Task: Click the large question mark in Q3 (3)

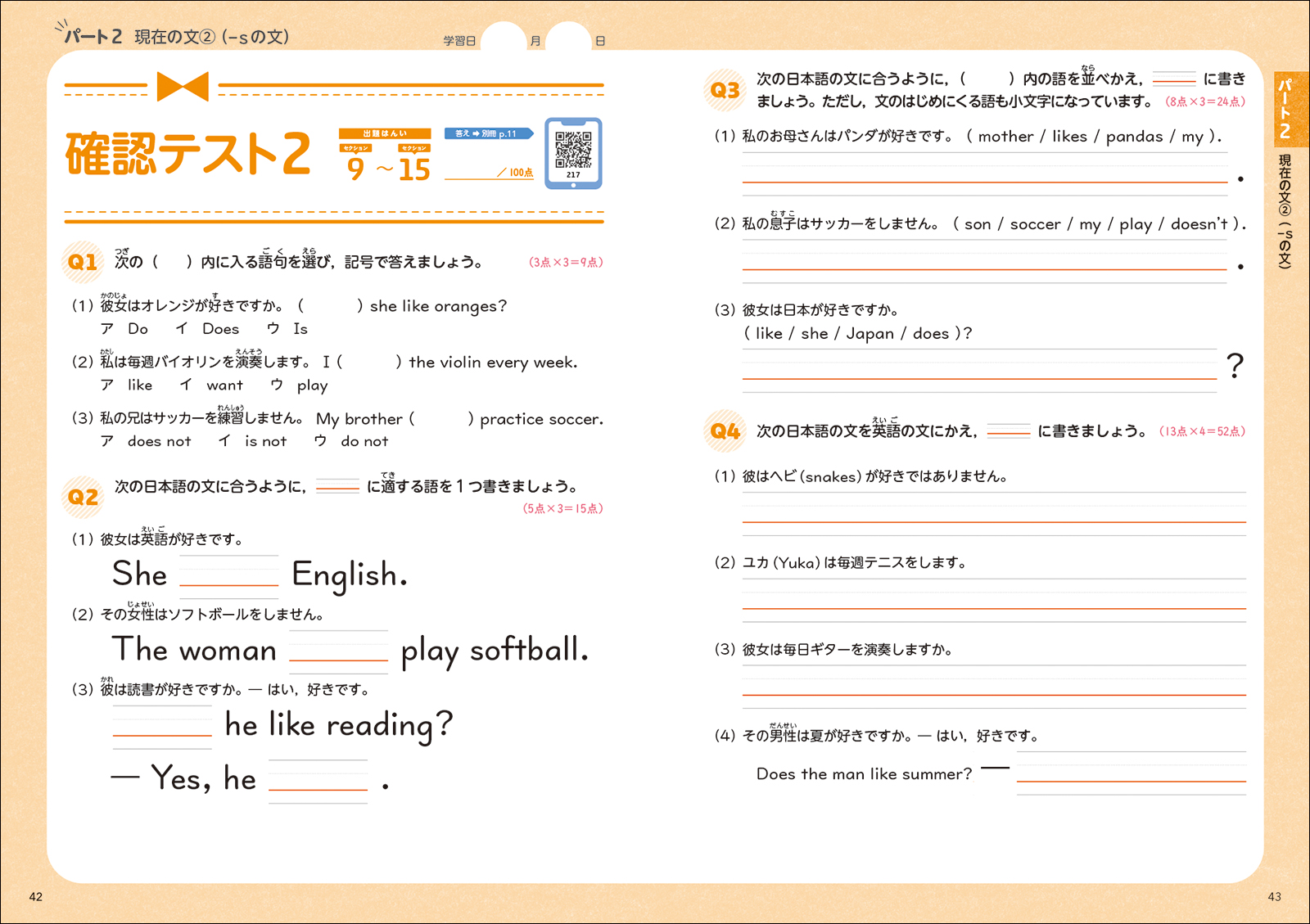Action: pyautogui.click(x=1235, y=365)
